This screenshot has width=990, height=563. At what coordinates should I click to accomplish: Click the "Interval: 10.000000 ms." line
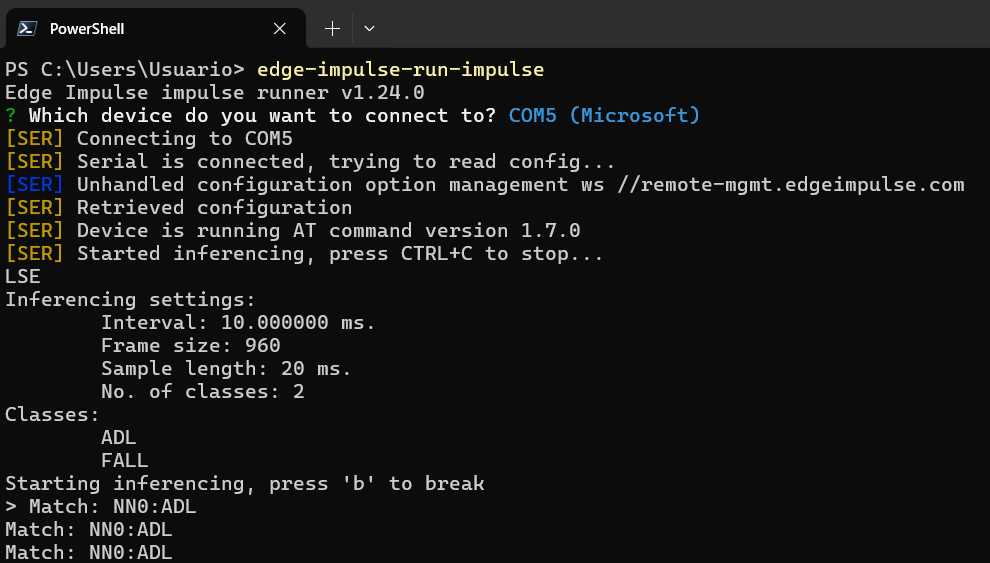coord(238,323)
